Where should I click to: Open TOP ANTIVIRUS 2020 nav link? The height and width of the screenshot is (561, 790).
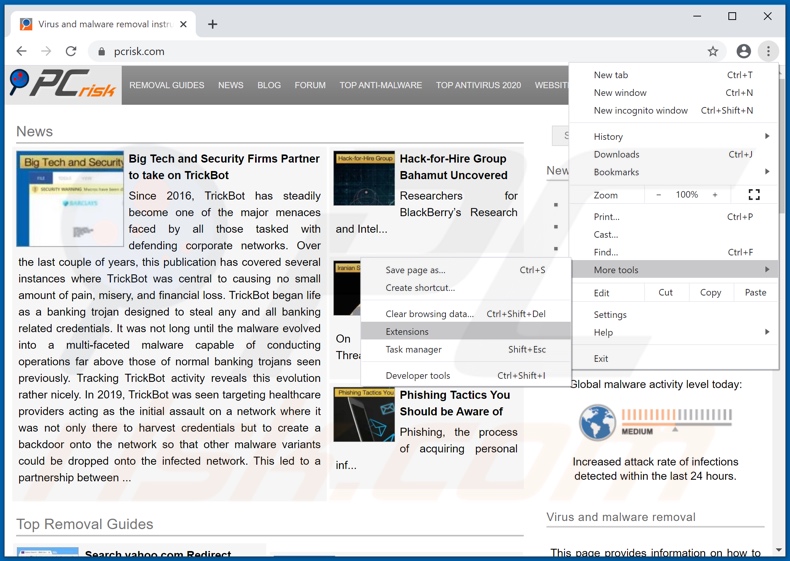tap(478, 85)
